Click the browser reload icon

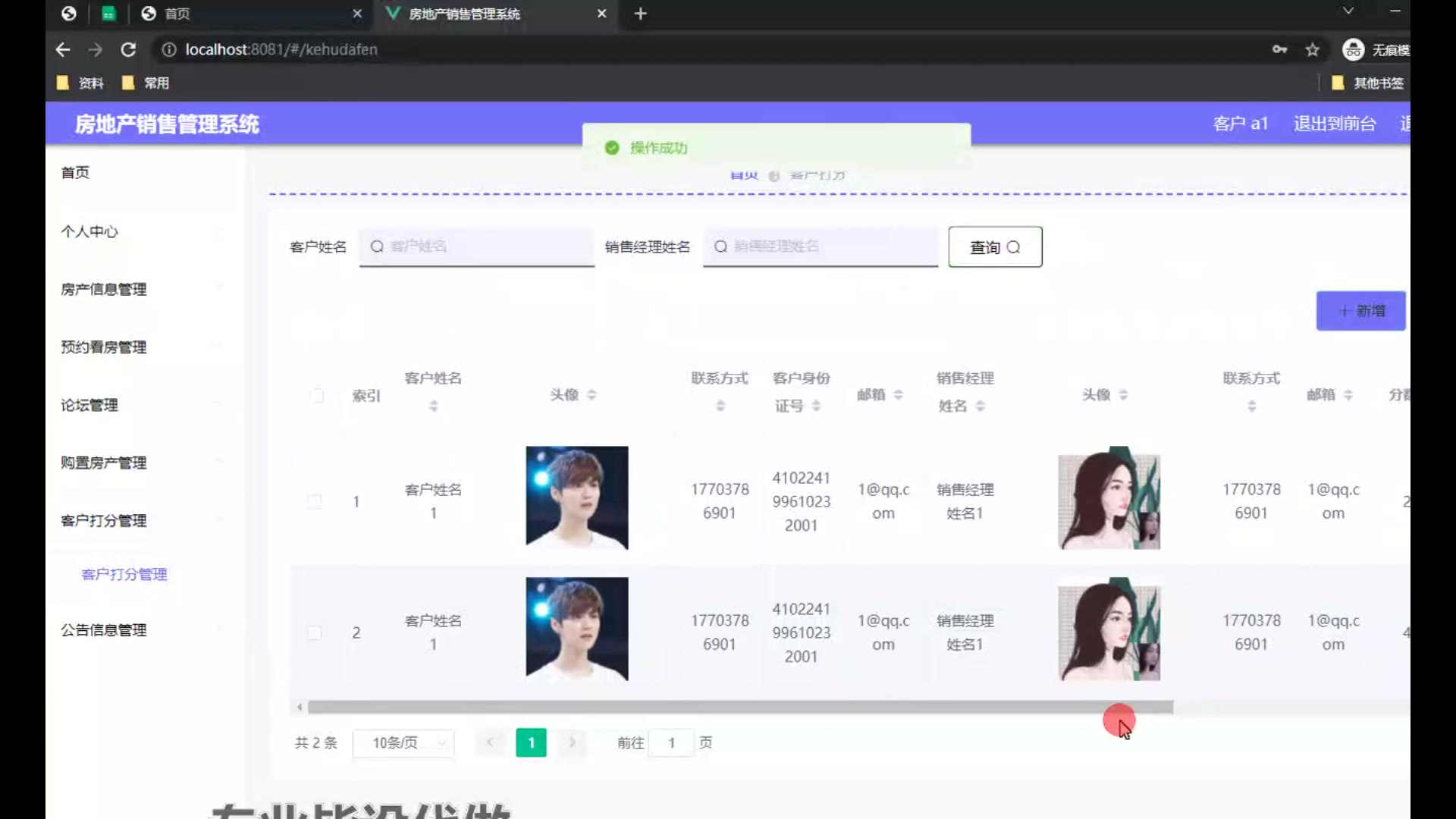(x=128, y=50)
